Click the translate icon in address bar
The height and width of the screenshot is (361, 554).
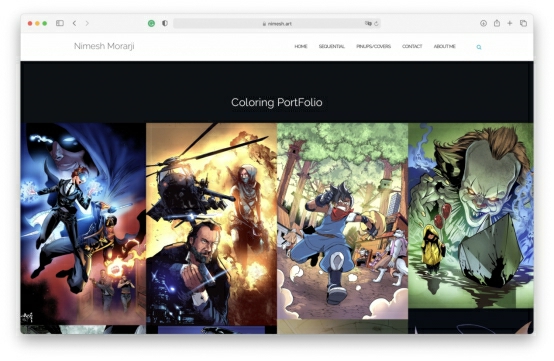point(368,24)
